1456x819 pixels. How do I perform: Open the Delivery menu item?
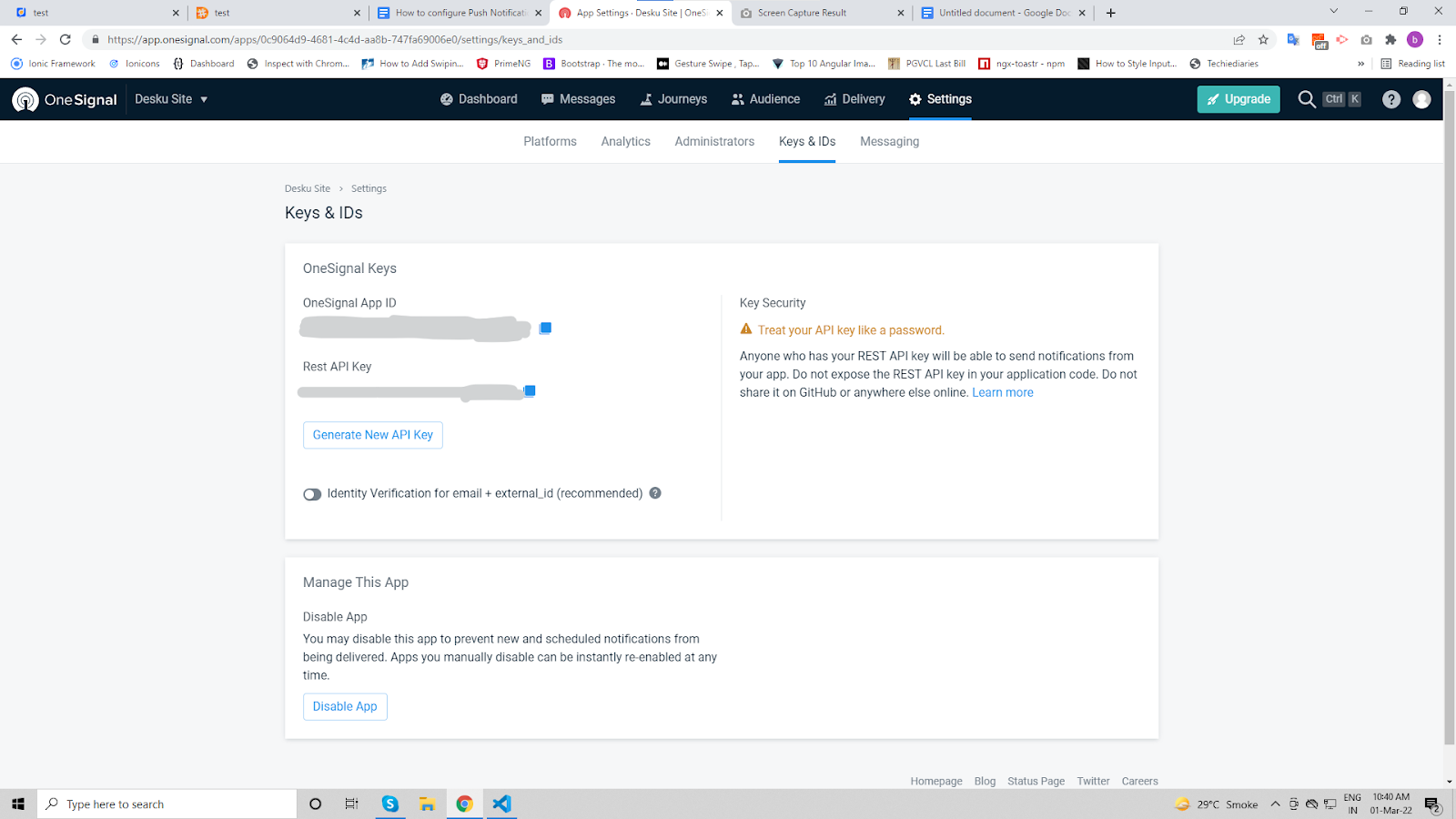[x=854, y=99]
